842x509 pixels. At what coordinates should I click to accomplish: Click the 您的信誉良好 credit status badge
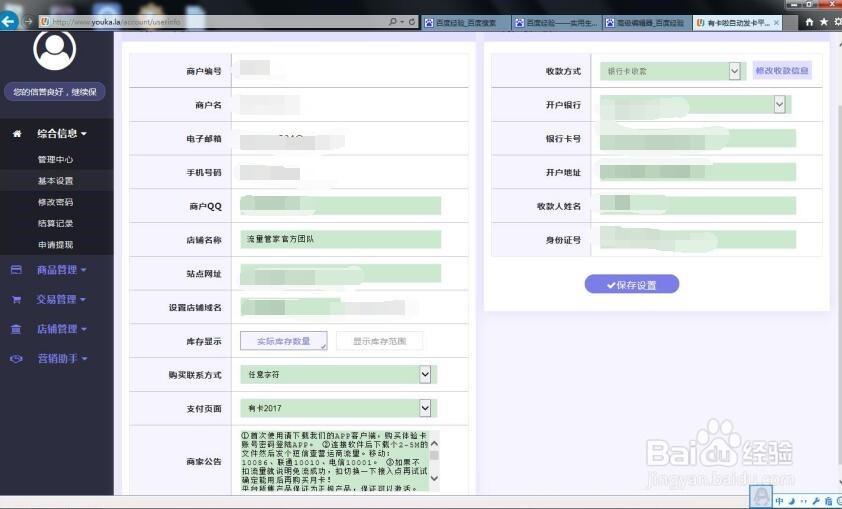click(55, 92)
